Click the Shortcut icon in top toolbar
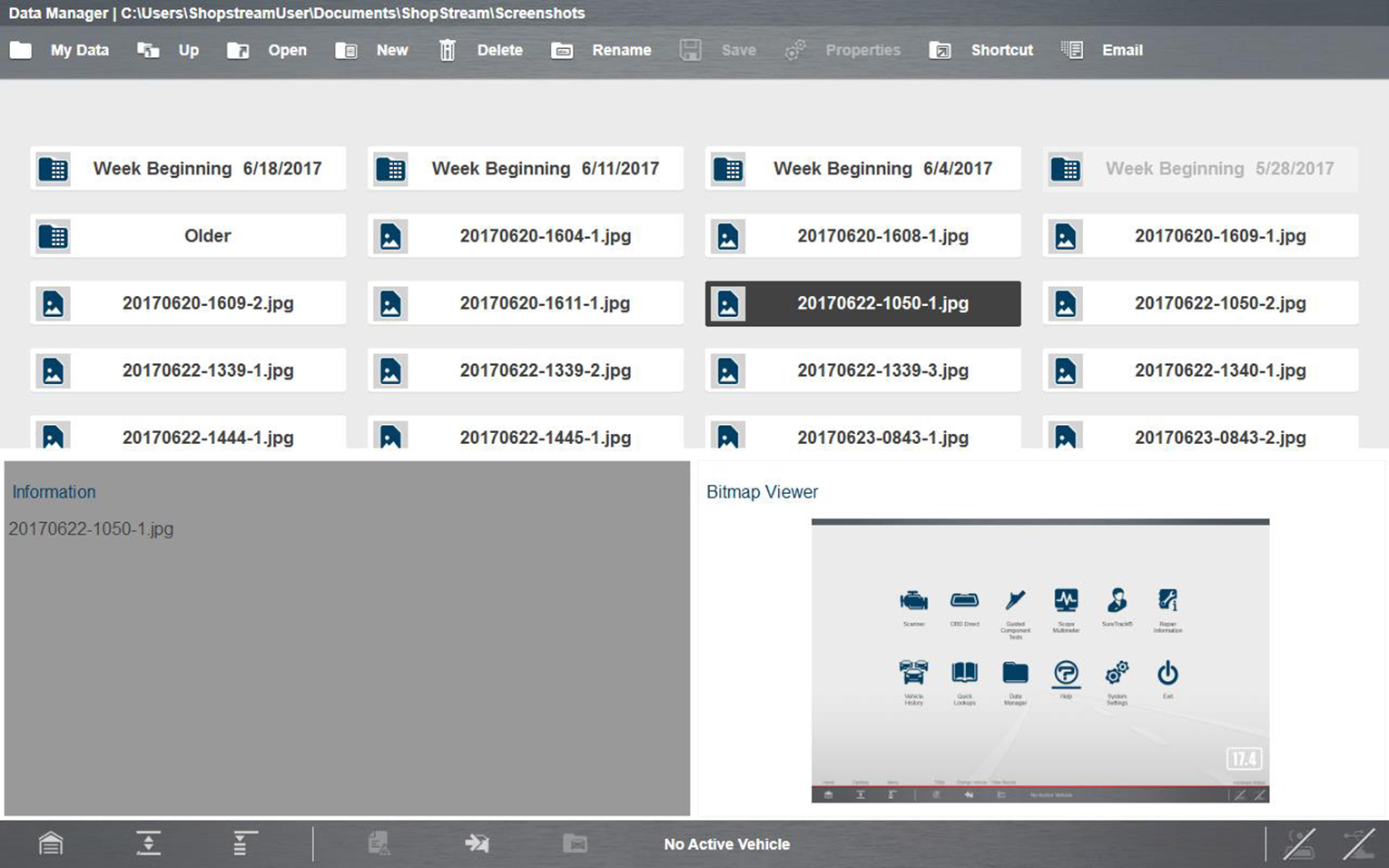This screenshot has width=1389, height=868. [941, 50]
